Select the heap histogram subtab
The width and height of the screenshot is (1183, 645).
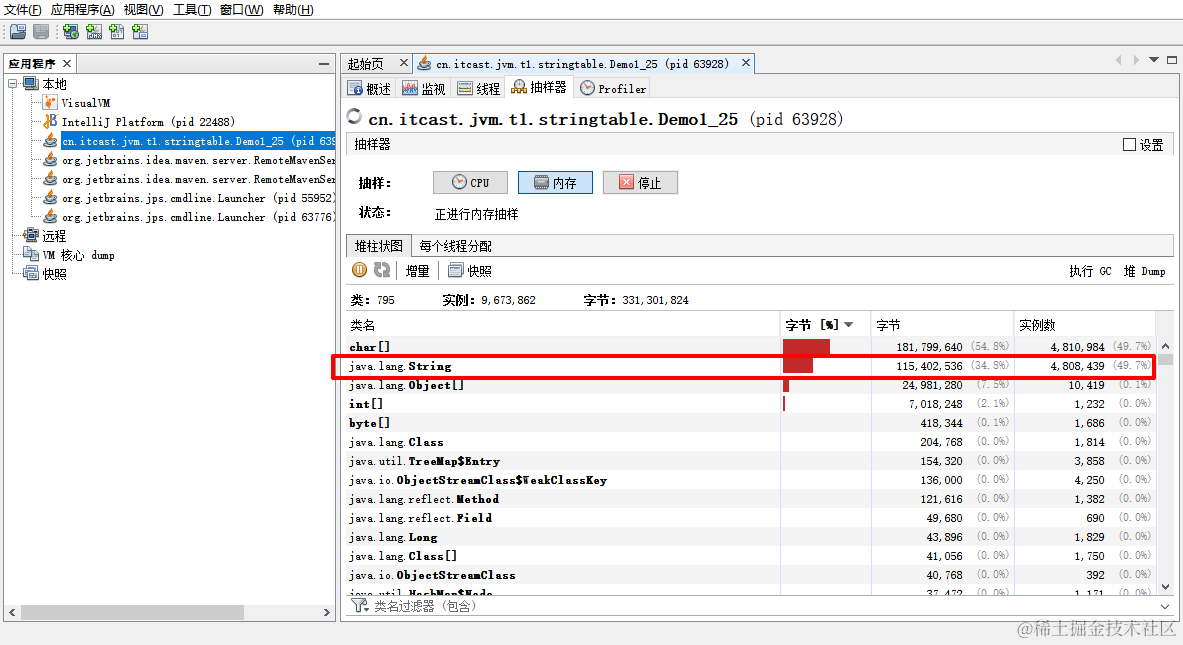tap(379, 246)
